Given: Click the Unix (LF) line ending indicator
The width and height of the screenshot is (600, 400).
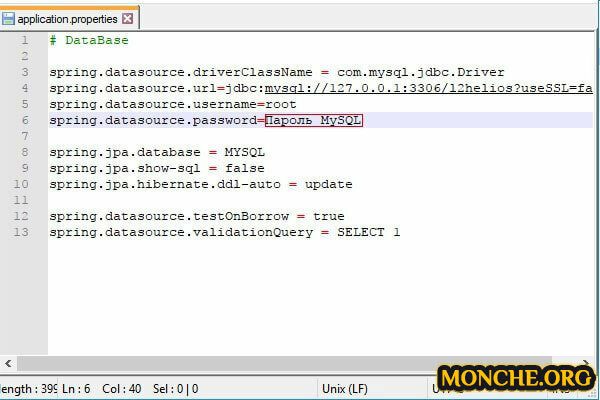Looking at the screenshot, I should (345, 388).
